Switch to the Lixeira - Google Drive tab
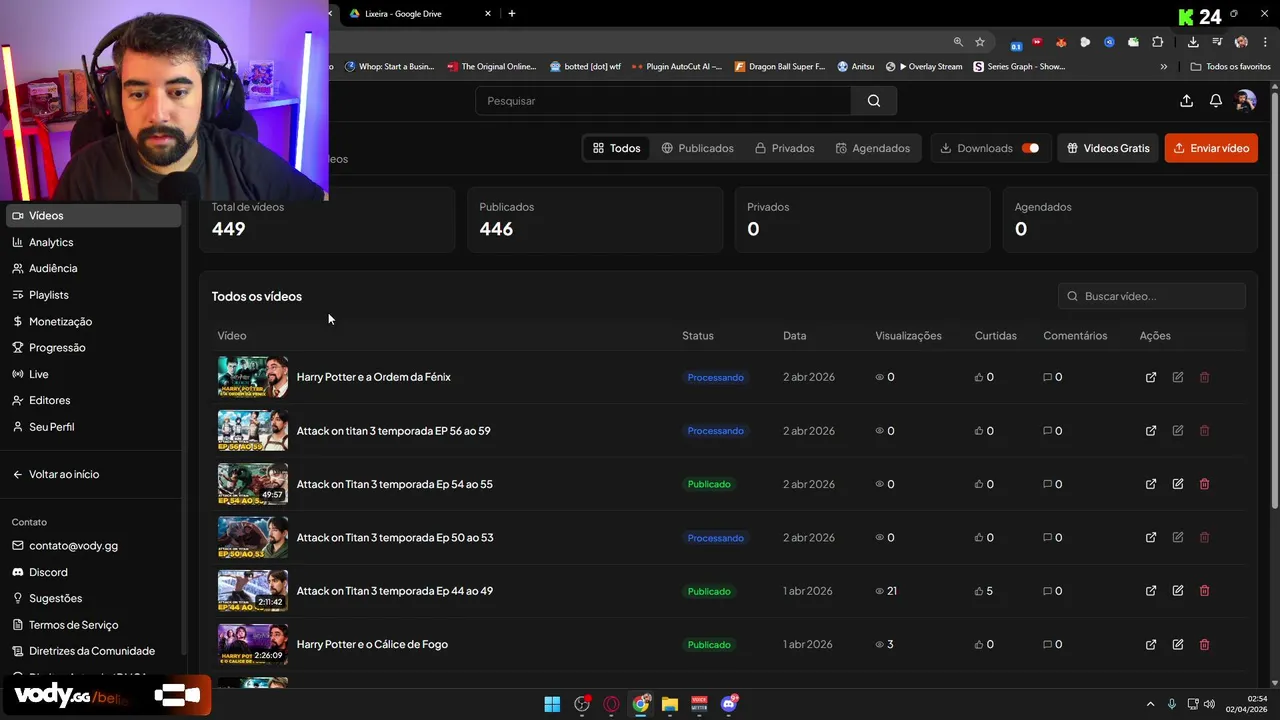 418,14
